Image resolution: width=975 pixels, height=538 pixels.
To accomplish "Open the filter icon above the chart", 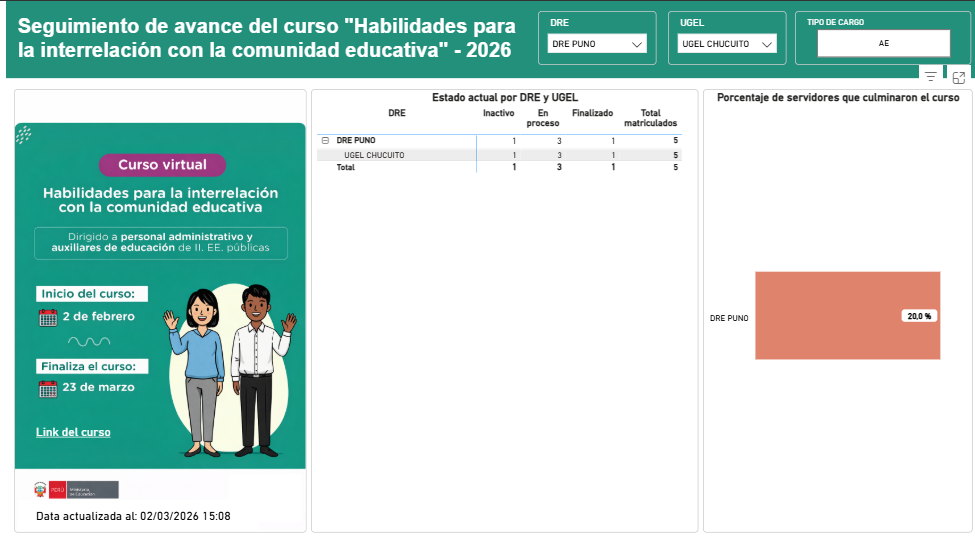I will 931,77.
